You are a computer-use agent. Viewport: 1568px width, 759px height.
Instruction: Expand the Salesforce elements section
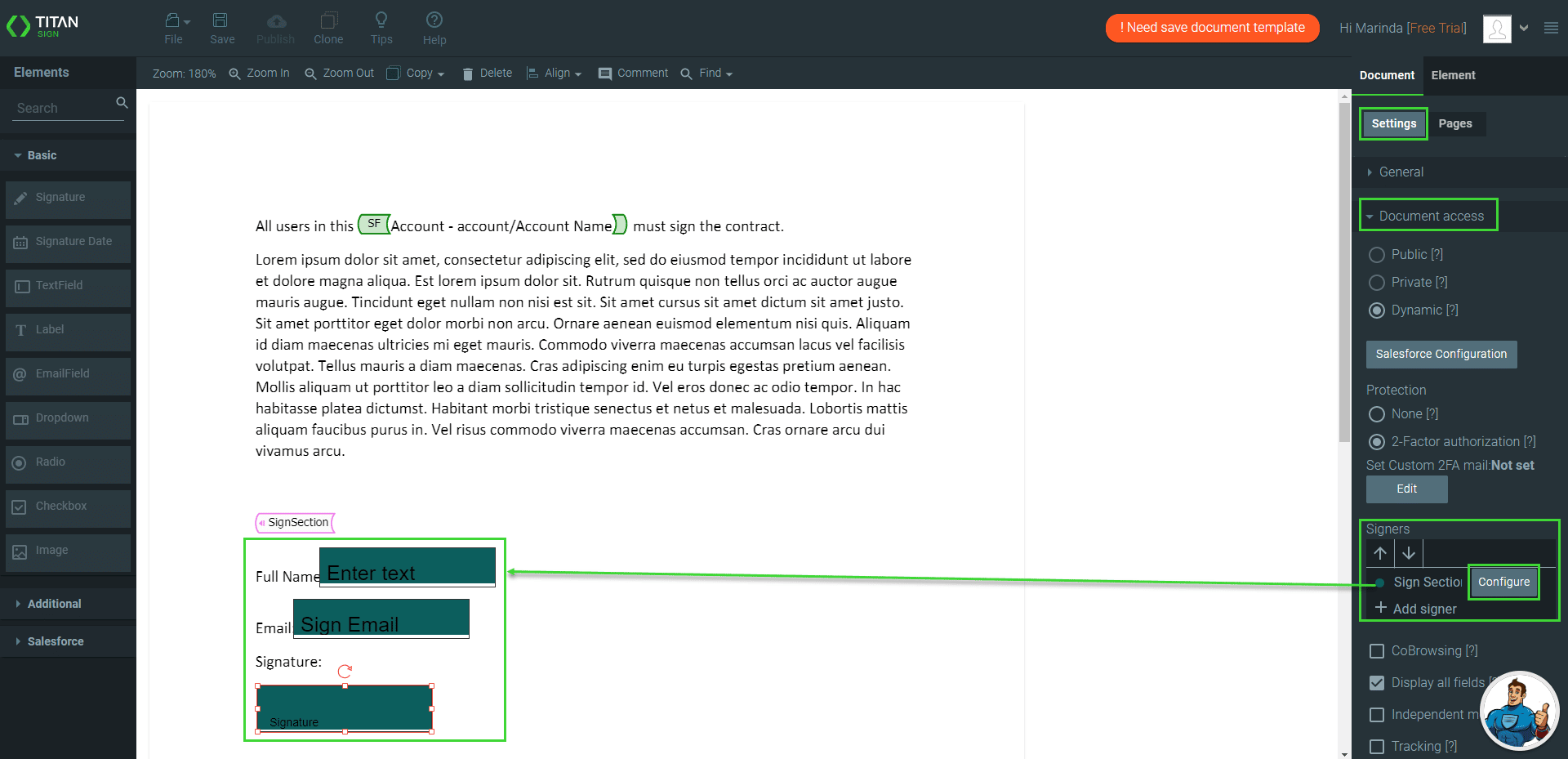pyautogui.click(x=56, y=641)
